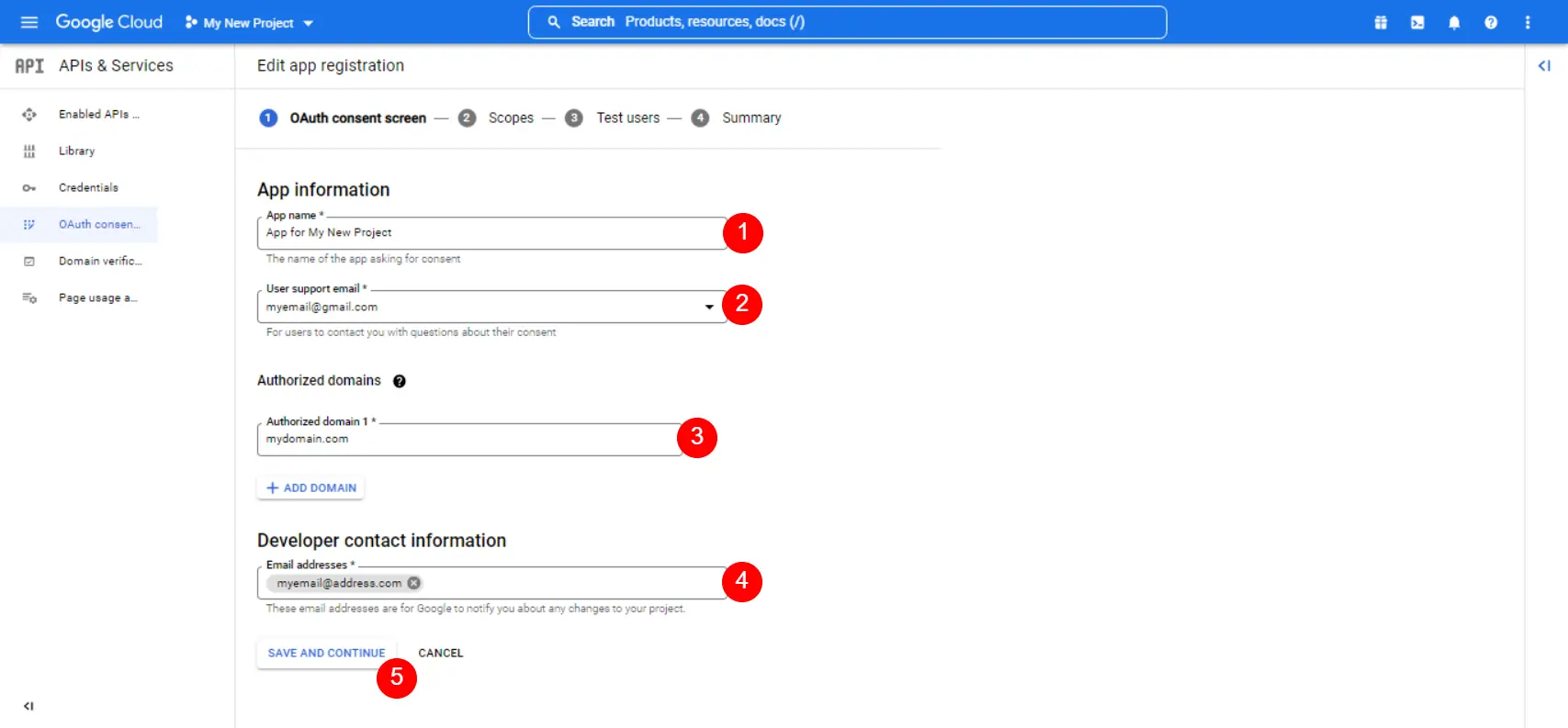The image size is (1568, 728).
Task: Click the gift icon in top bar
Action: point(1381,23)
